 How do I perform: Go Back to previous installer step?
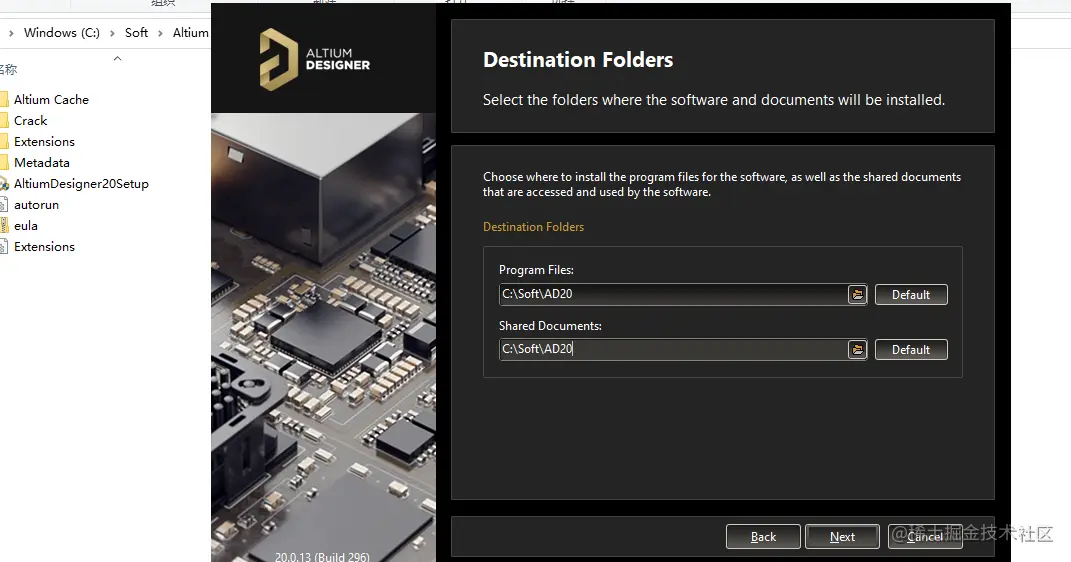[x=763, y=537]
